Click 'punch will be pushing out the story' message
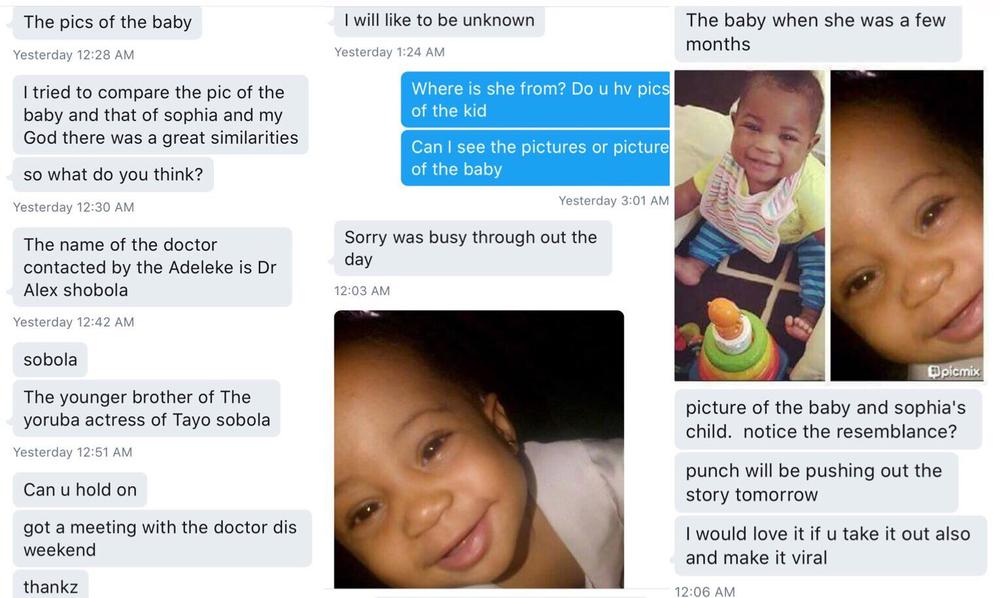 point(816,483)
